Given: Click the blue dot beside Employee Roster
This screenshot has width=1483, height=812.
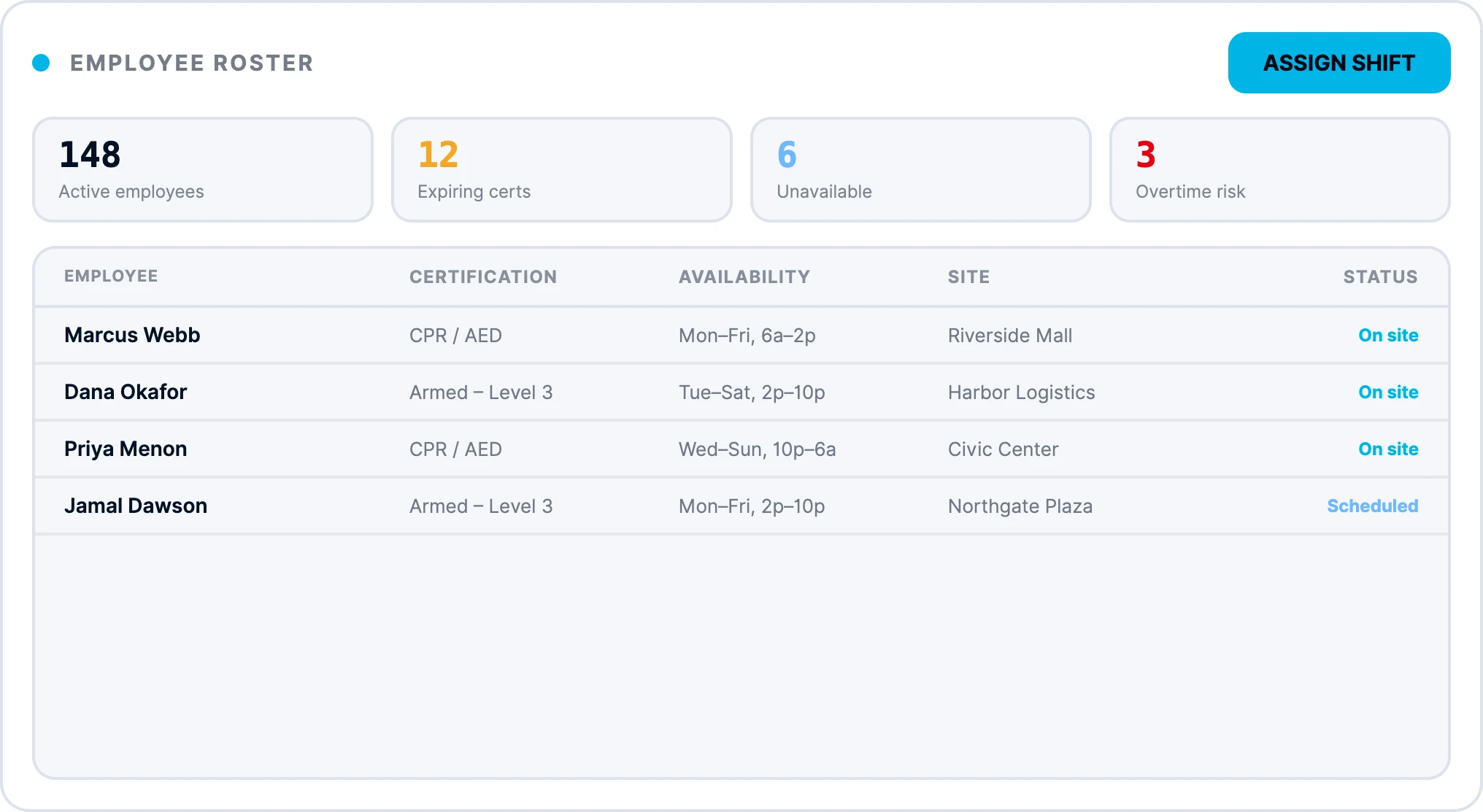Looking at the screenshot, I should pos(41,63).
